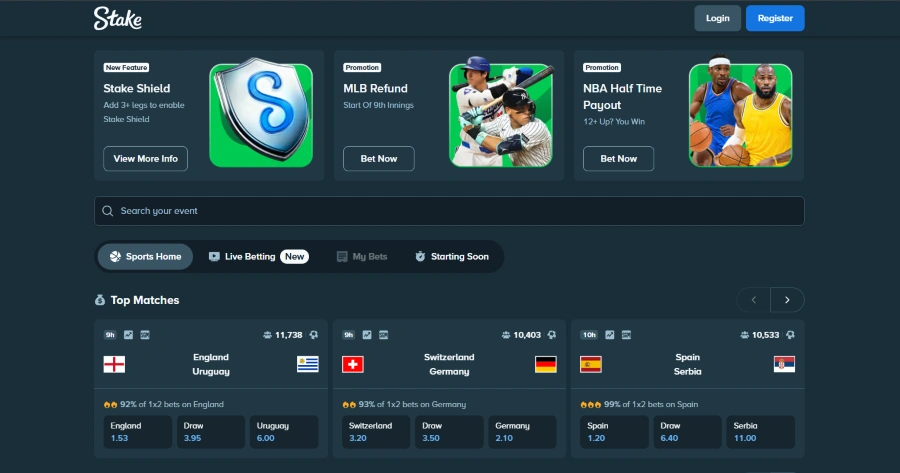Click the bettors count icon on England card
The image size is (900, 473).
(x=267, y=335)
